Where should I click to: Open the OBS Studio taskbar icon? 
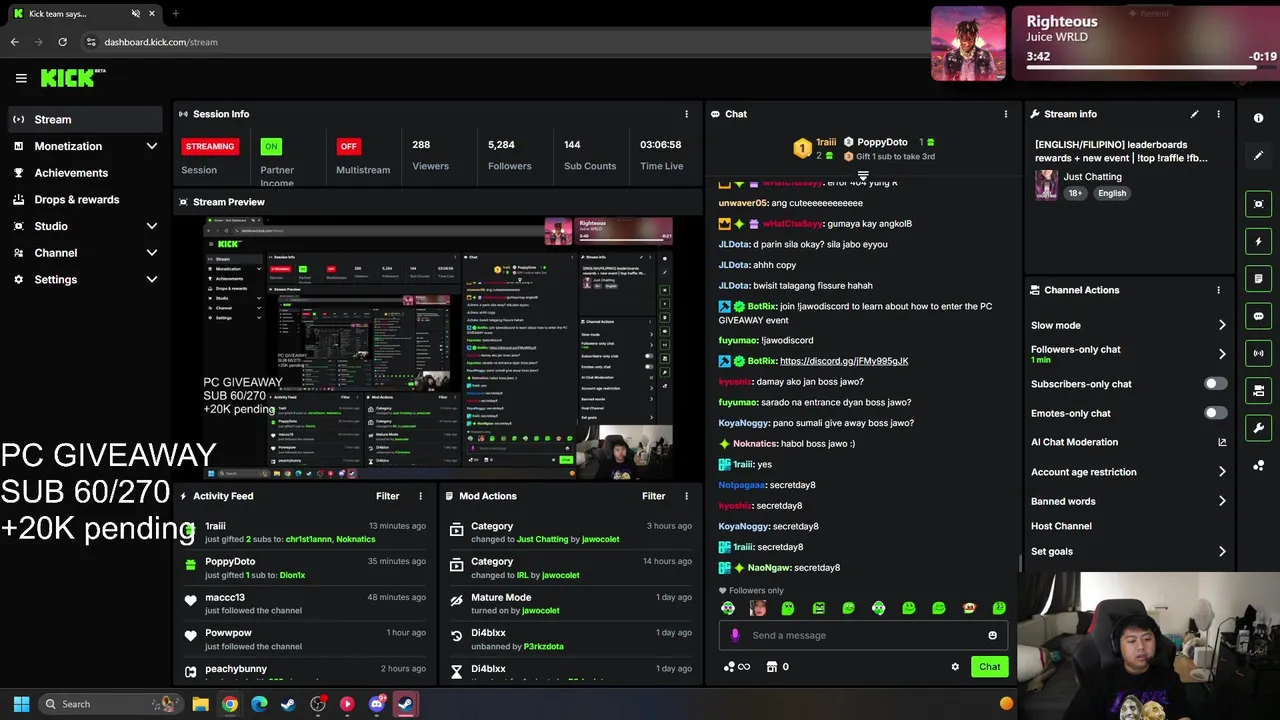(x=318, y=704)
